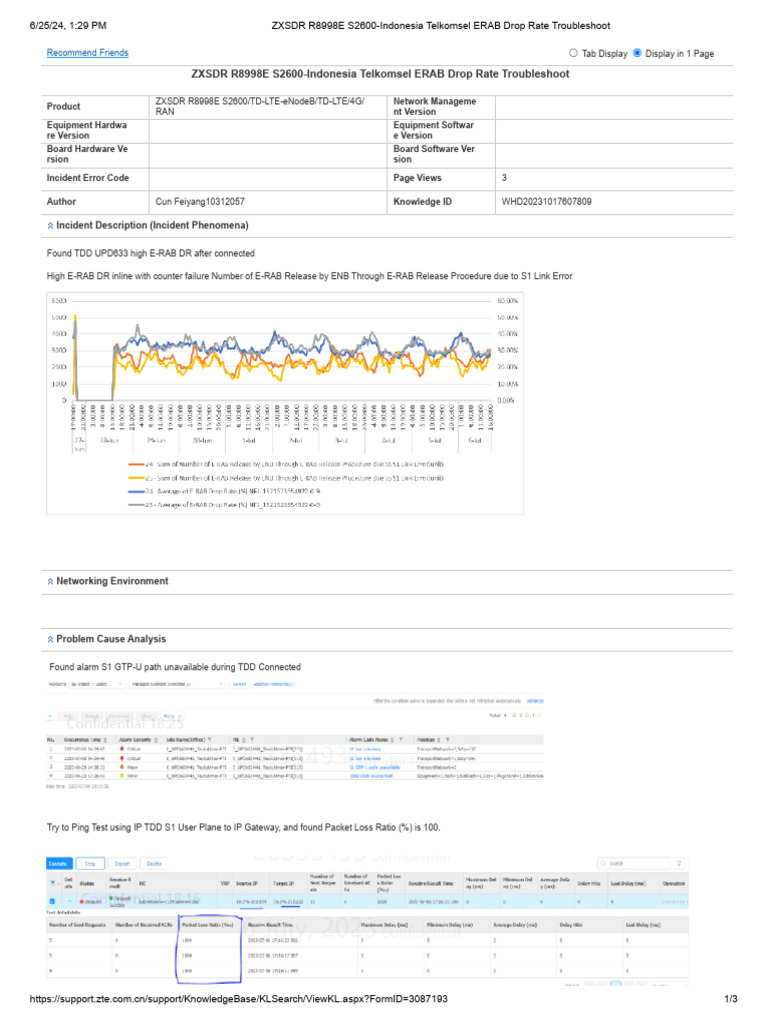
Task: Toggle the checked ping test row checkbox
Action: pos(53,902)
